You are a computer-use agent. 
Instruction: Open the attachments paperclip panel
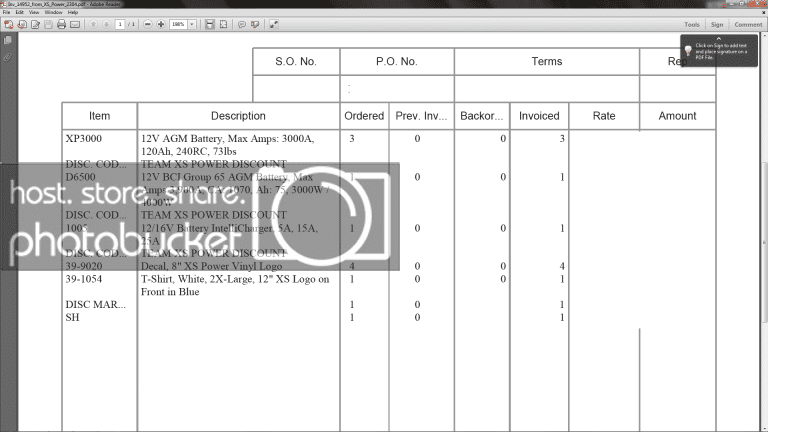point(8,57)
